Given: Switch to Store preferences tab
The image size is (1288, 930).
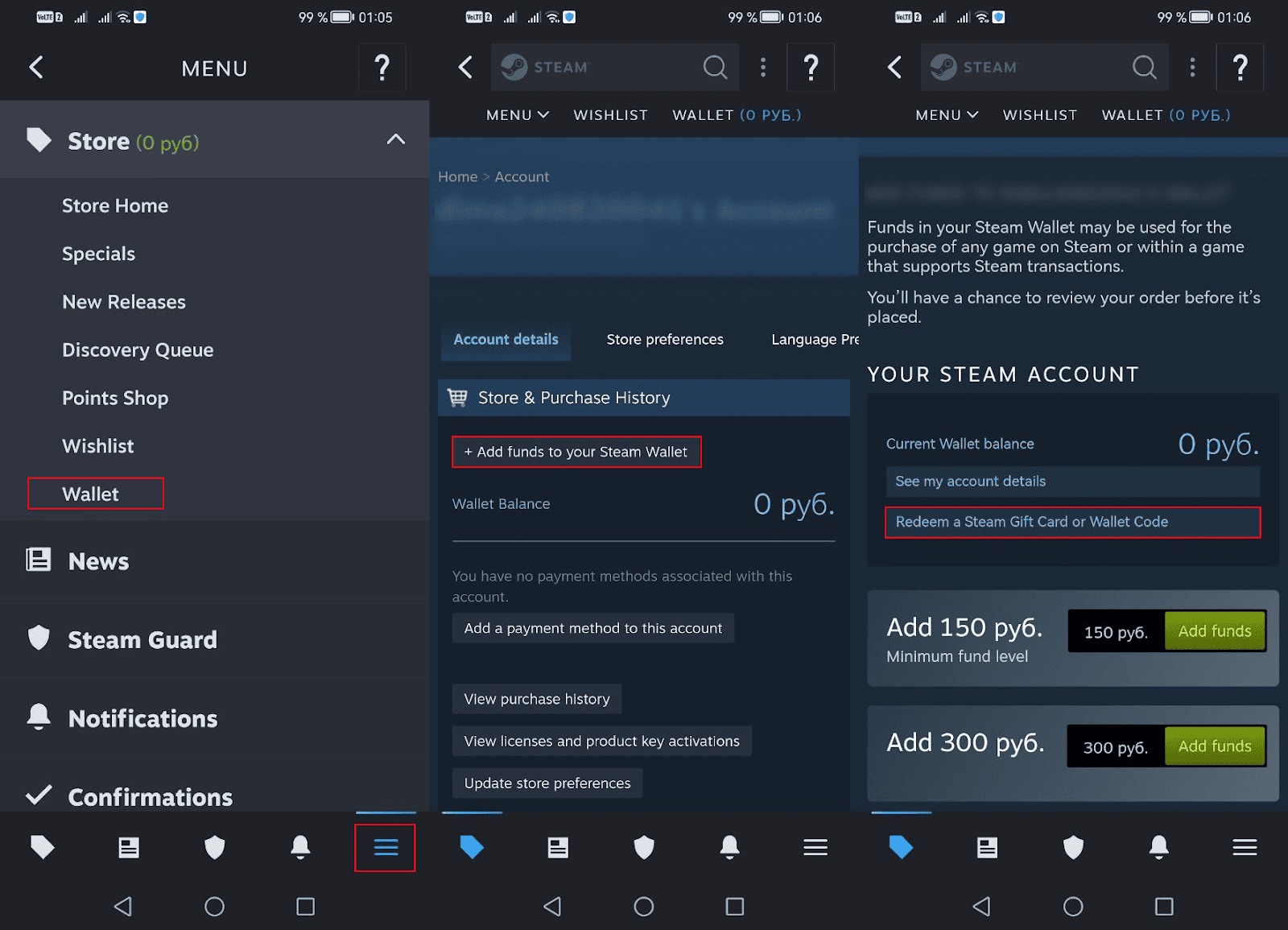Looking at the screenshot, I should tap(665, 340).
